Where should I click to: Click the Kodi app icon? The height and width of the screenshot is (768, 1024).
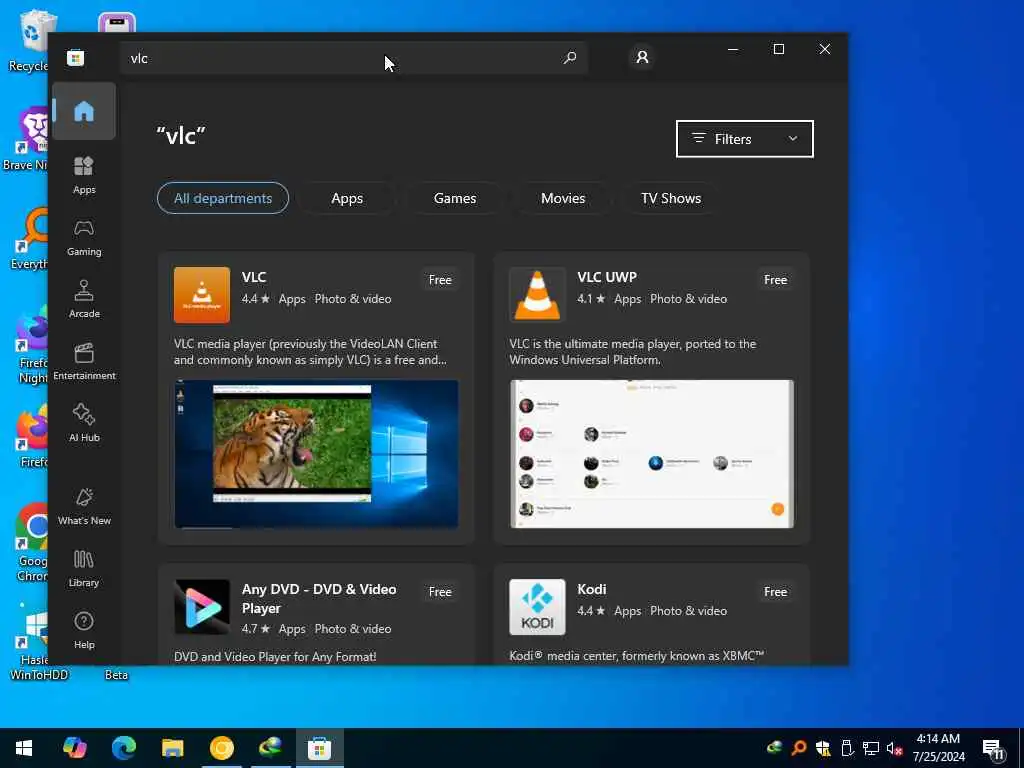pyautogui.click(x=537, y=607)
